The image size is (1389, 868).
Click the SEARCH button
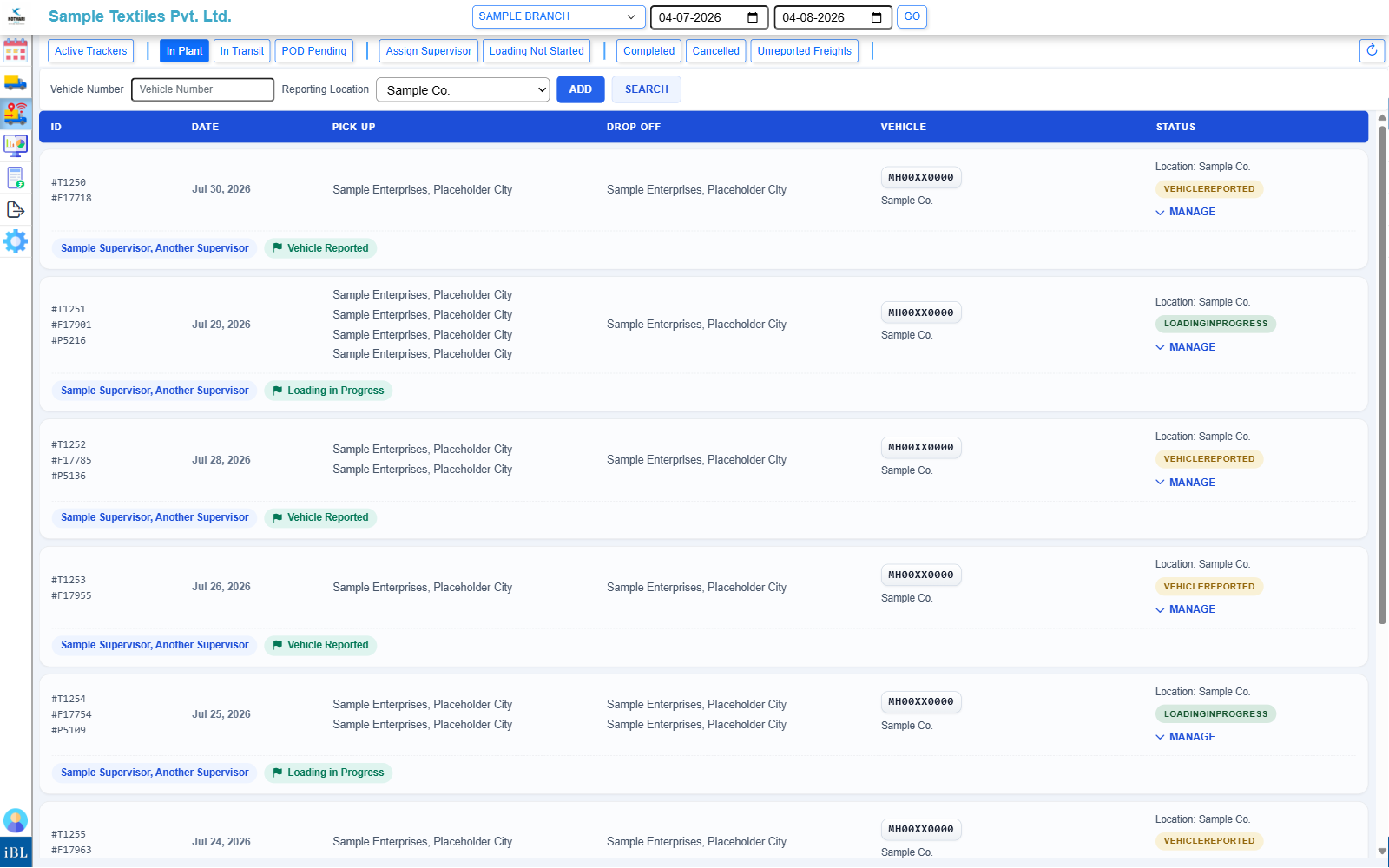(647, 89)
